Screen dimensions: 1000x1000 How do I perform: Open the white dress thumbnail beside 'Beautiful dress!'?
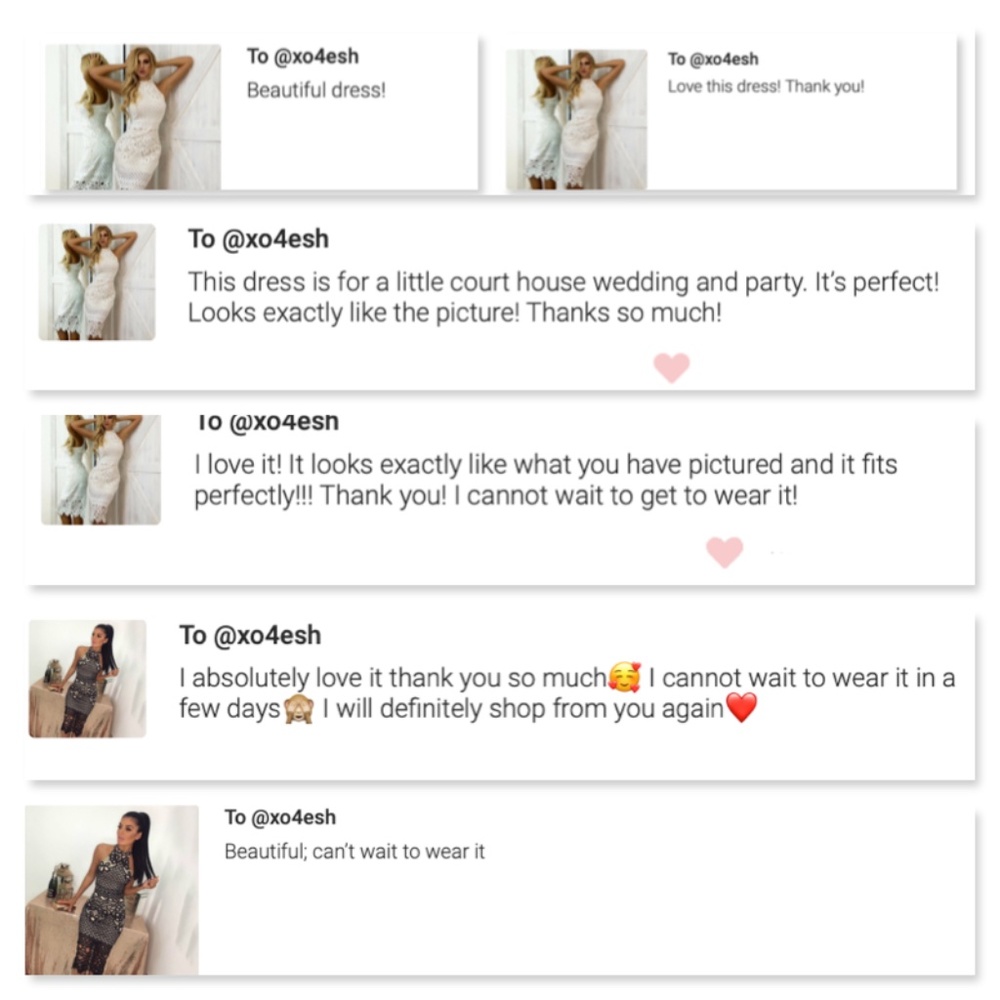[133, 117]
